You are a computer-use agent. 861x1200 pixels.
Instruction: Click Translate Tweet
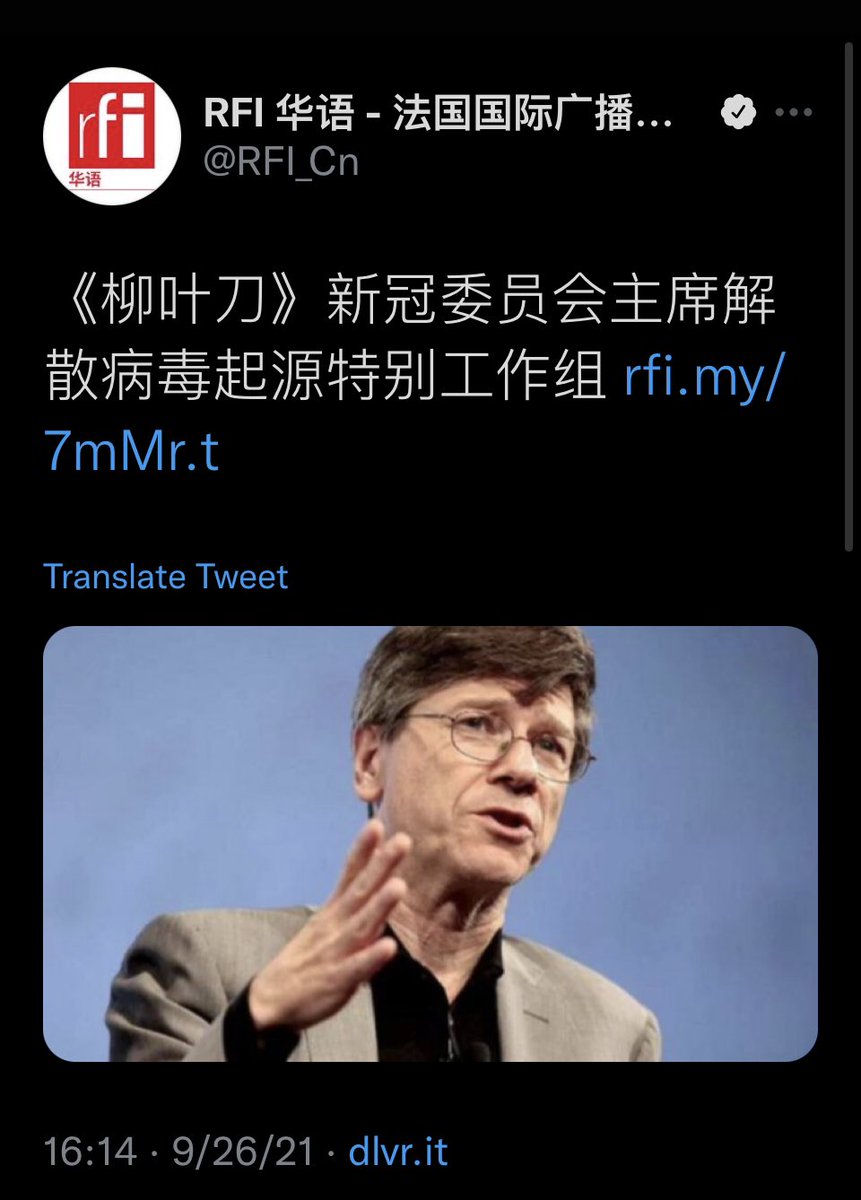166,576
